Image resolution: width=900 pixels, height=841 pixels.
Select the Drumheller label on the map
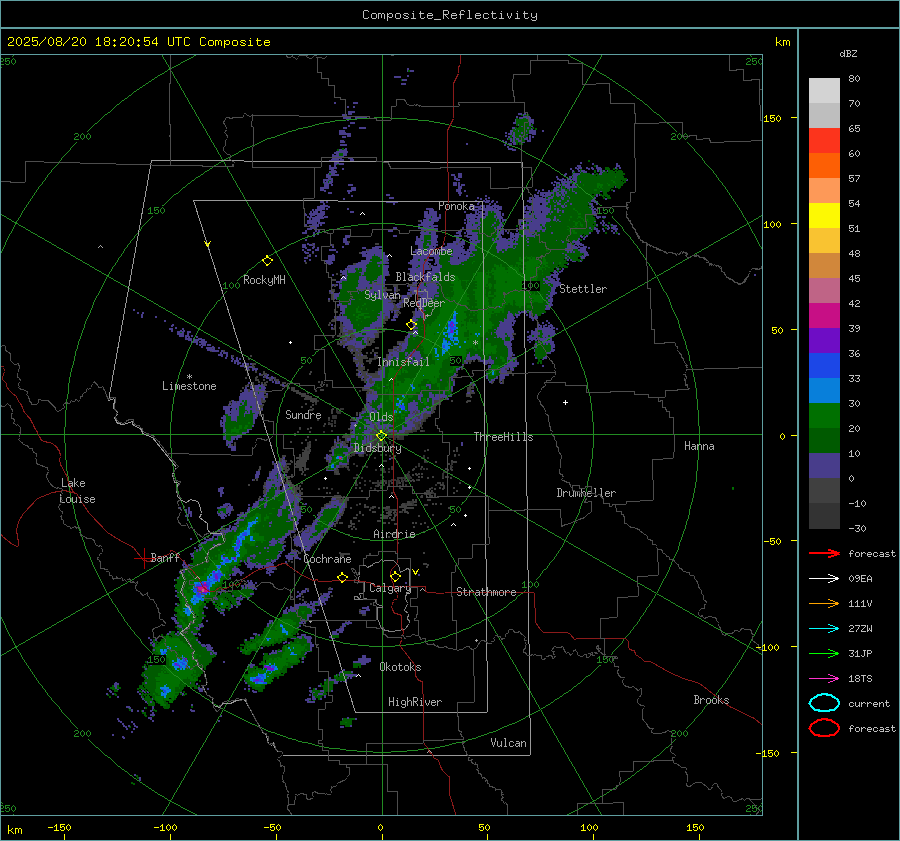point(586,493)
